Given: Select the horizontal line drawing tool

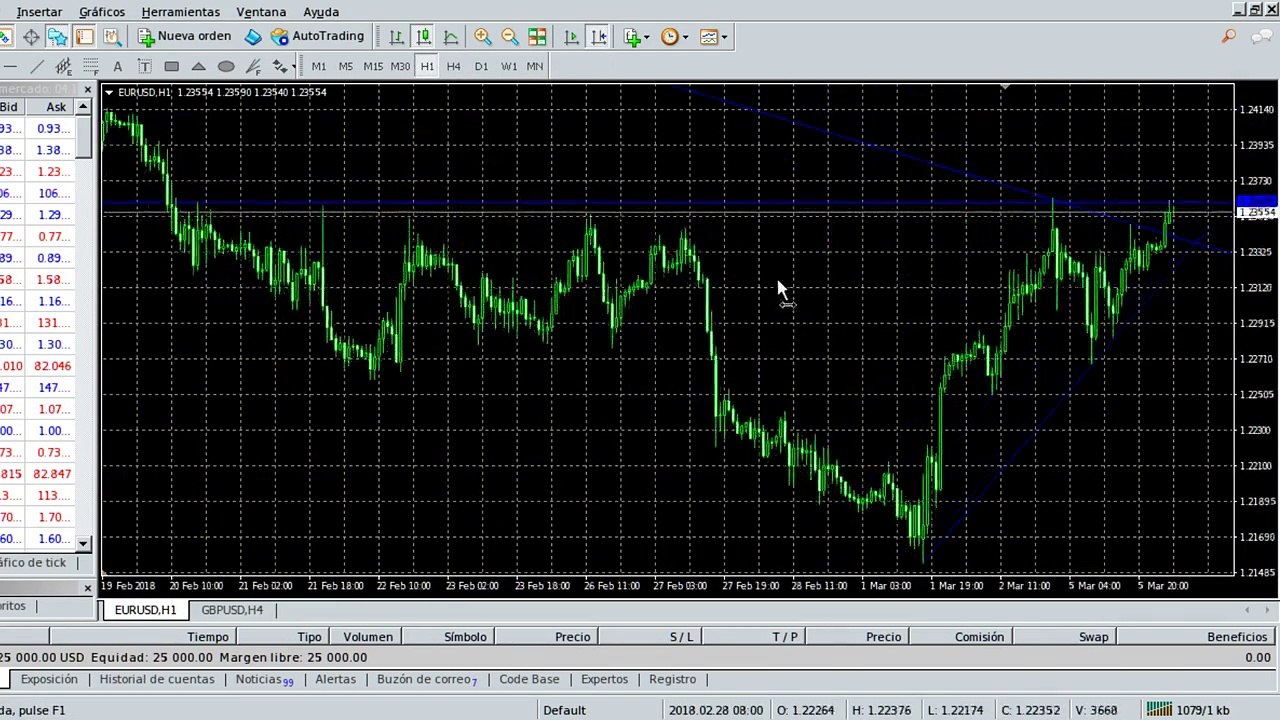Looking at the screenshot, I should [9, 66].
